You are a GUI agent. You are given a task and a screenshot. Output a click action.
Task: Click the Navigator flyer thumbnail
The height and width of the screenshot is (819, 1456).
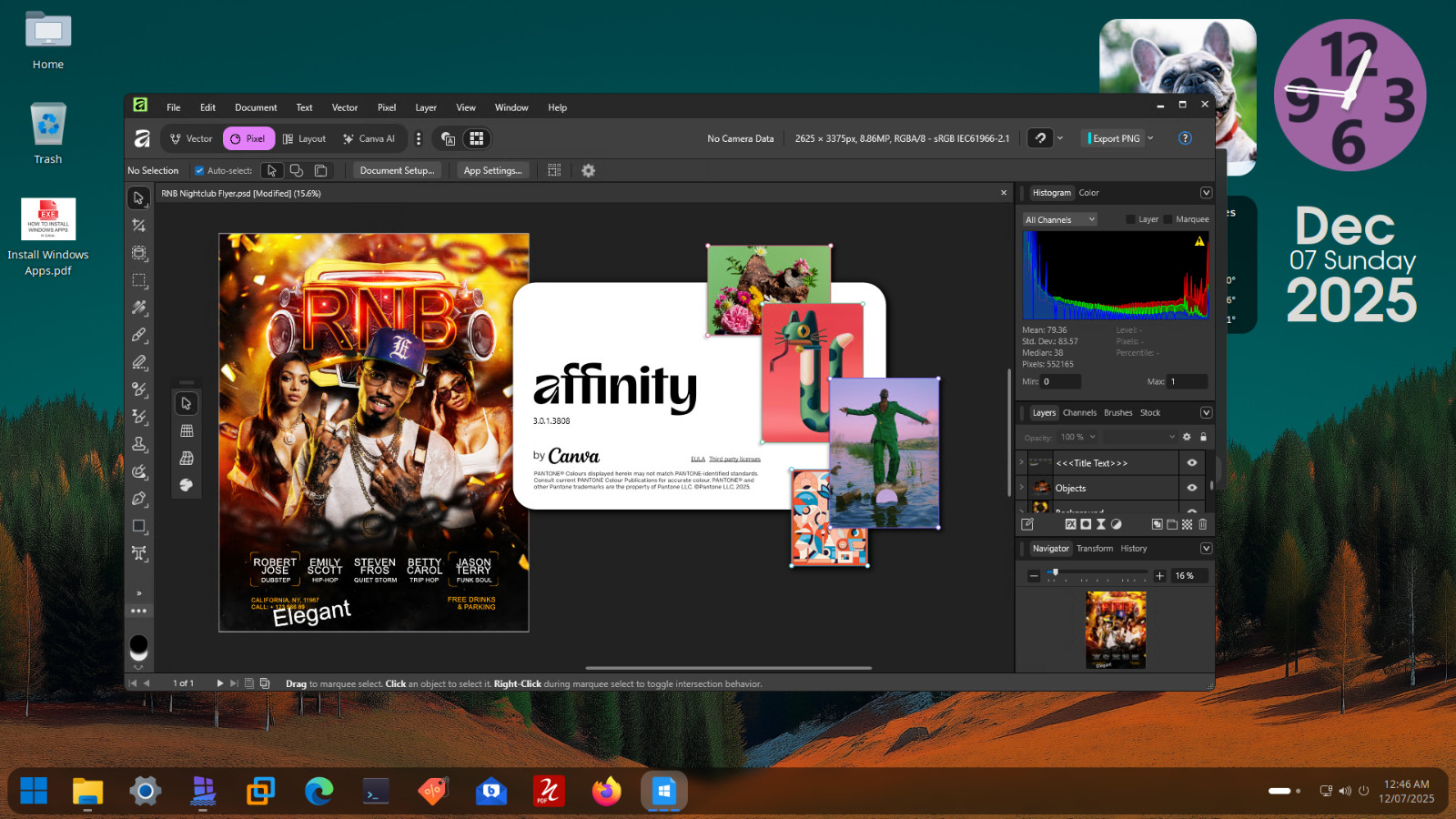click(x=1116, y=630)
